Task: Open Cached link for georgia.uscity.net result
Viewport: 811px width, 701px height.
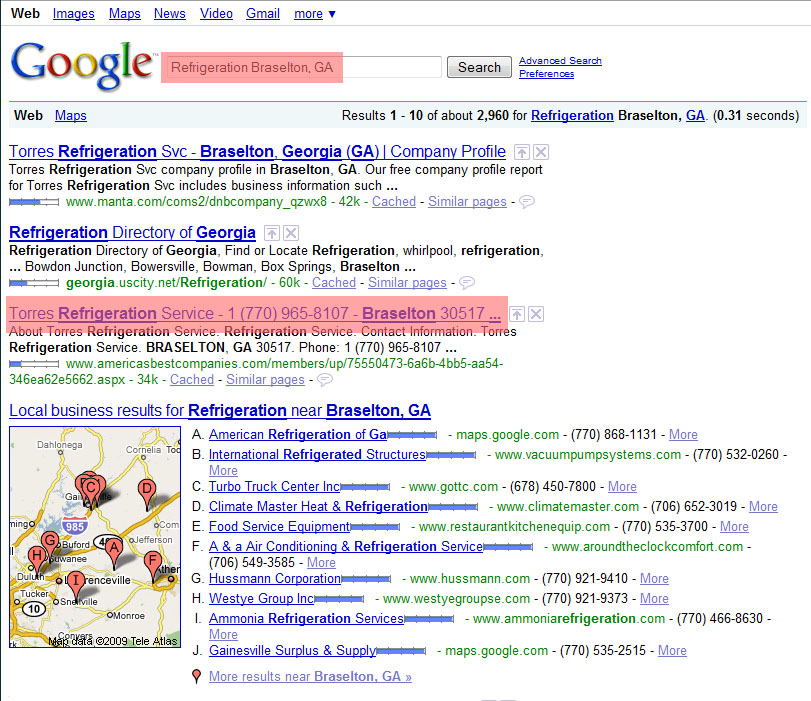Action: click(334, 283)
